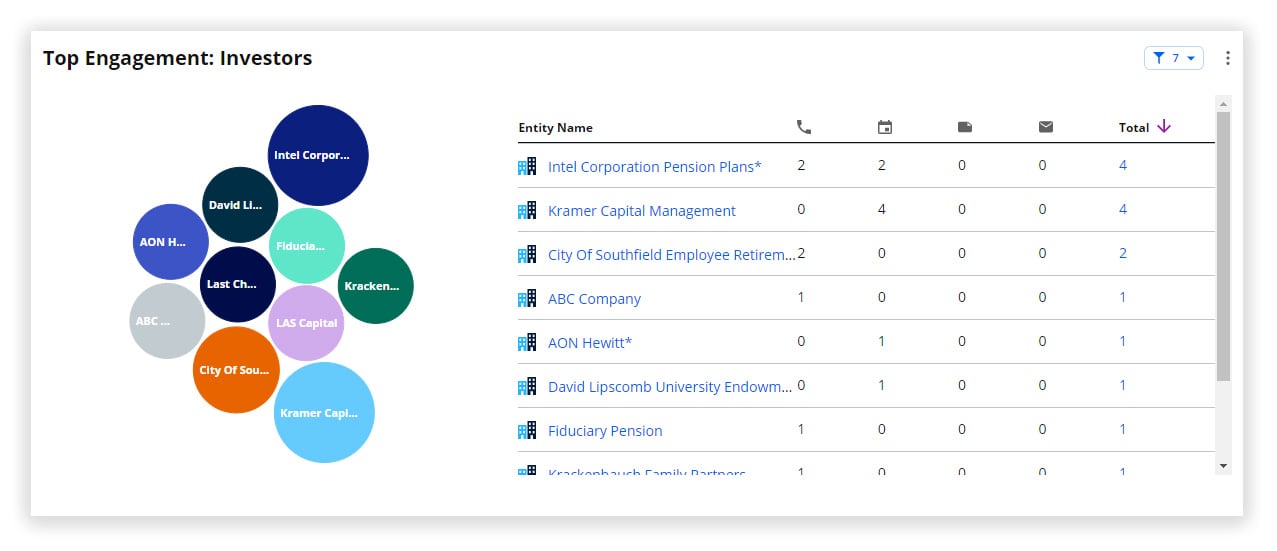This screenshot has width=1277, height=551.
Task: Click total 1 in David Lipscomb row
Action: (1123, 385)
